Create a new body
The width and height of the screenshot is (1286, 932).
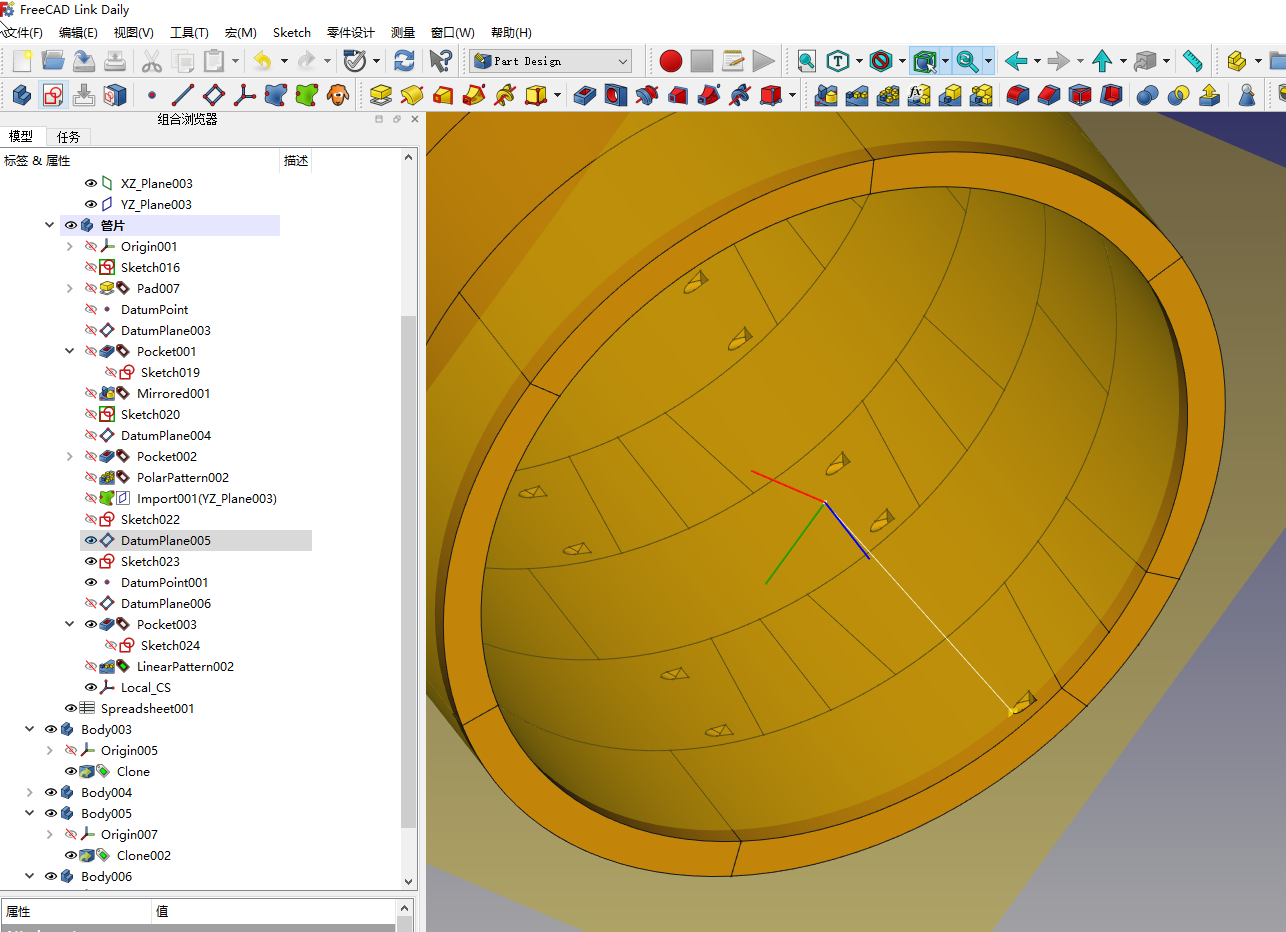point(22,95)
